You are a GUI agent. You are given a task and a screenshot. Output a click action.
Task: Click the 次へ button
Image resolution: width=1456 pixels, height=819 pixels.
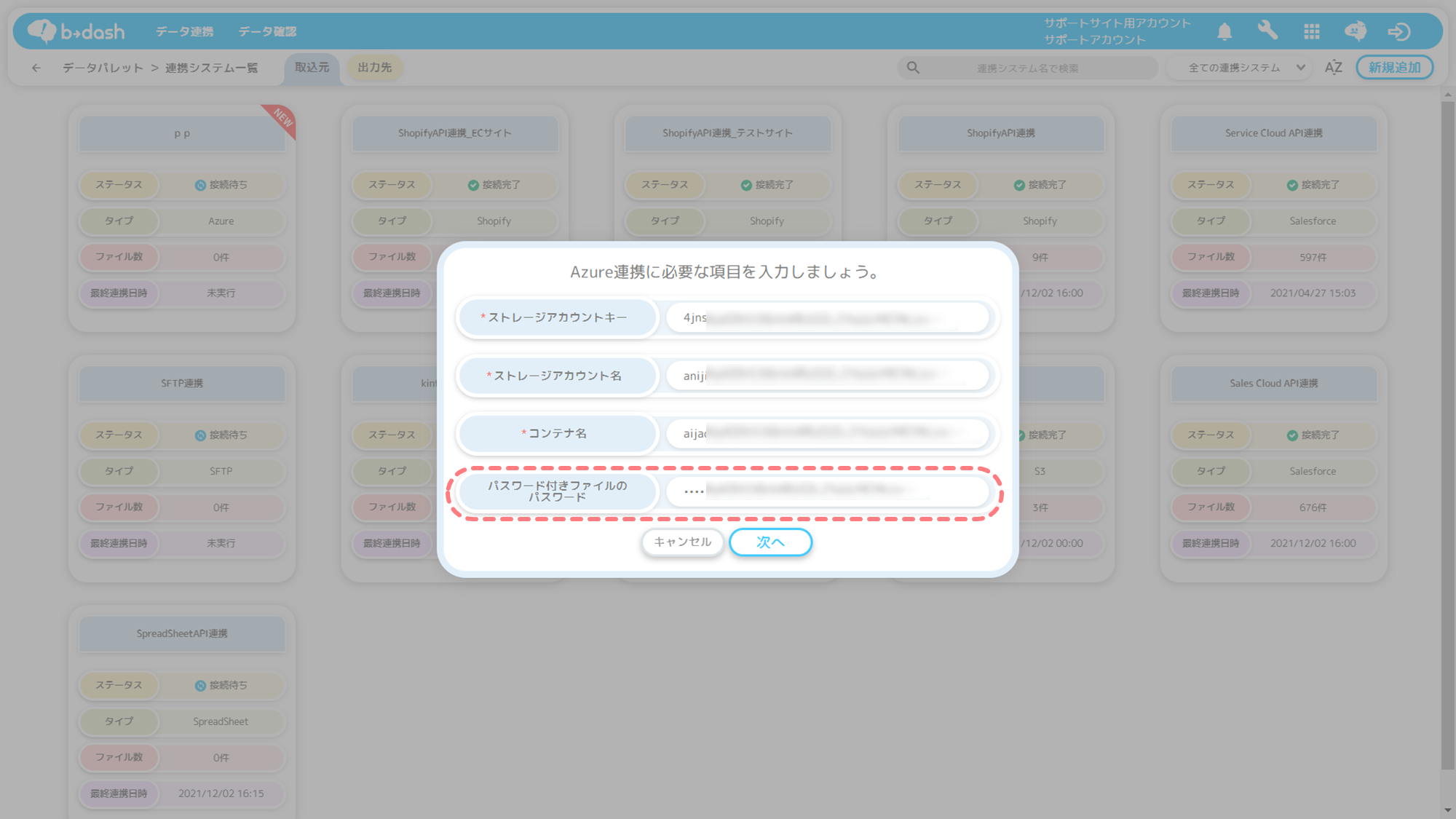770,542
